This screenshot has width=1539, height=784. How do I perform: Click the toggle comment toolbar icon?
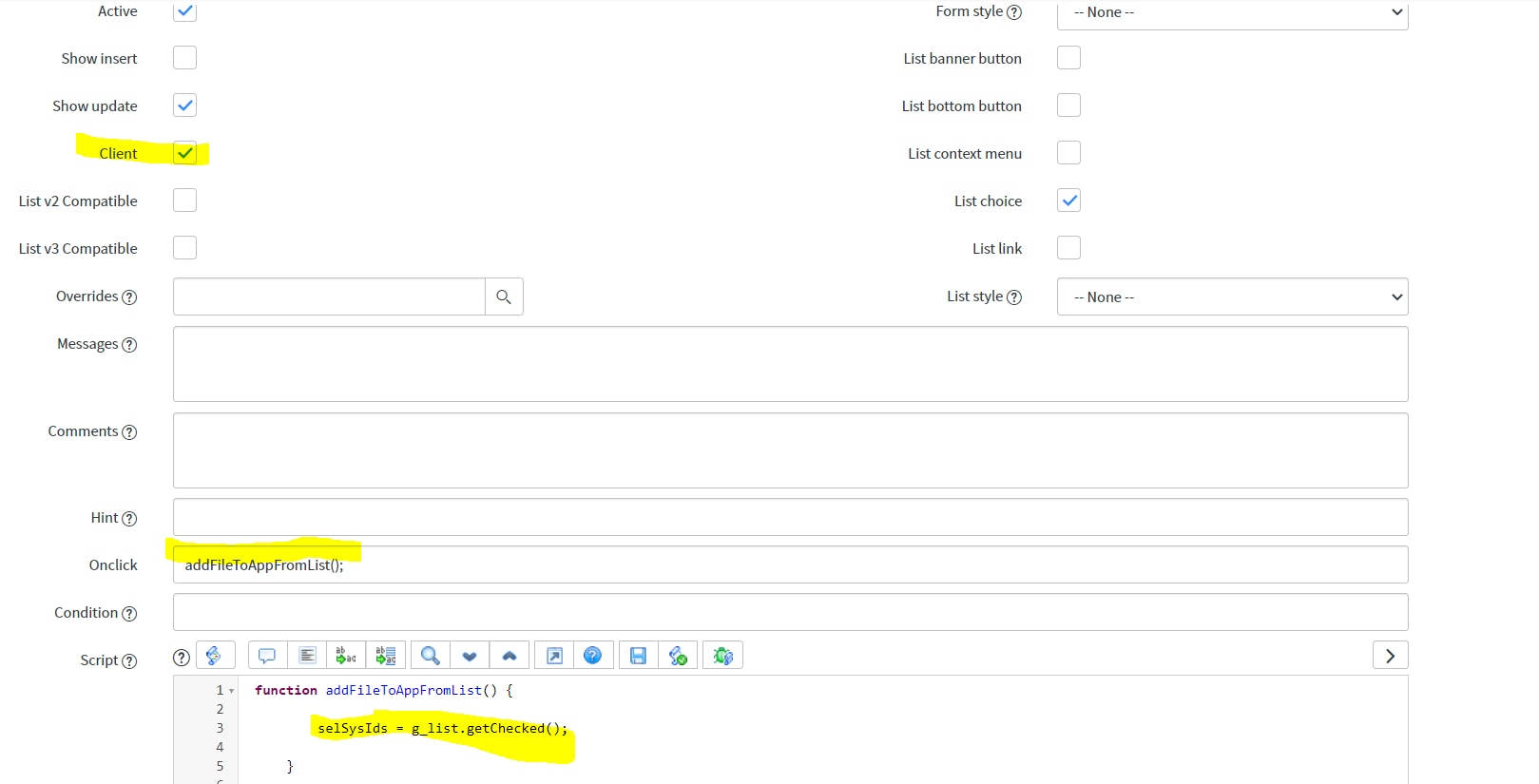[x=267, y=656]
